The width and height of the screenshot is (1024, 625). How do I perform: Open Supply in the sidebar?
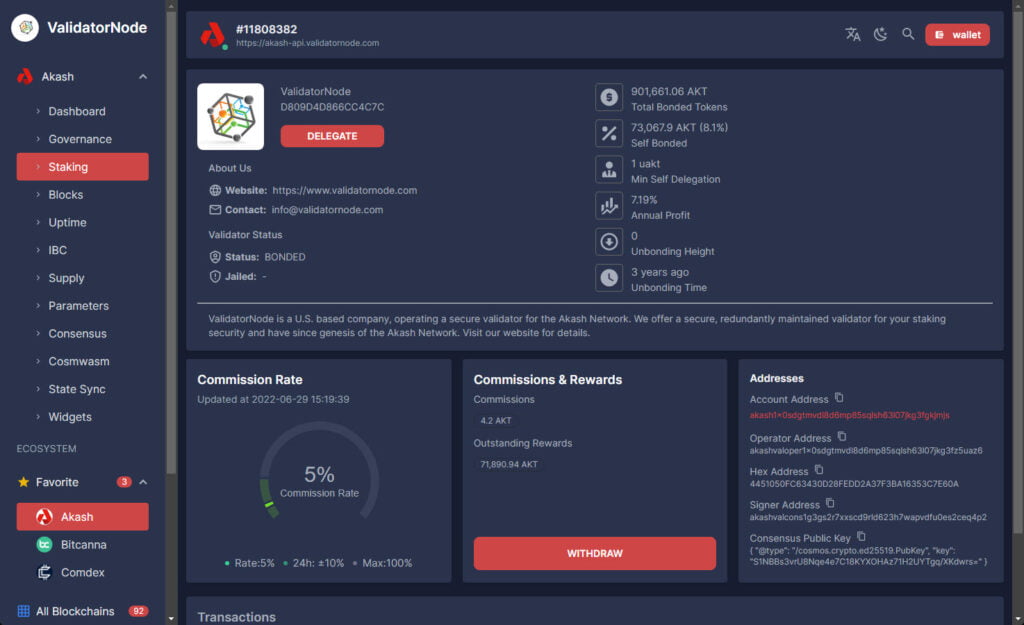click(82, 278)
